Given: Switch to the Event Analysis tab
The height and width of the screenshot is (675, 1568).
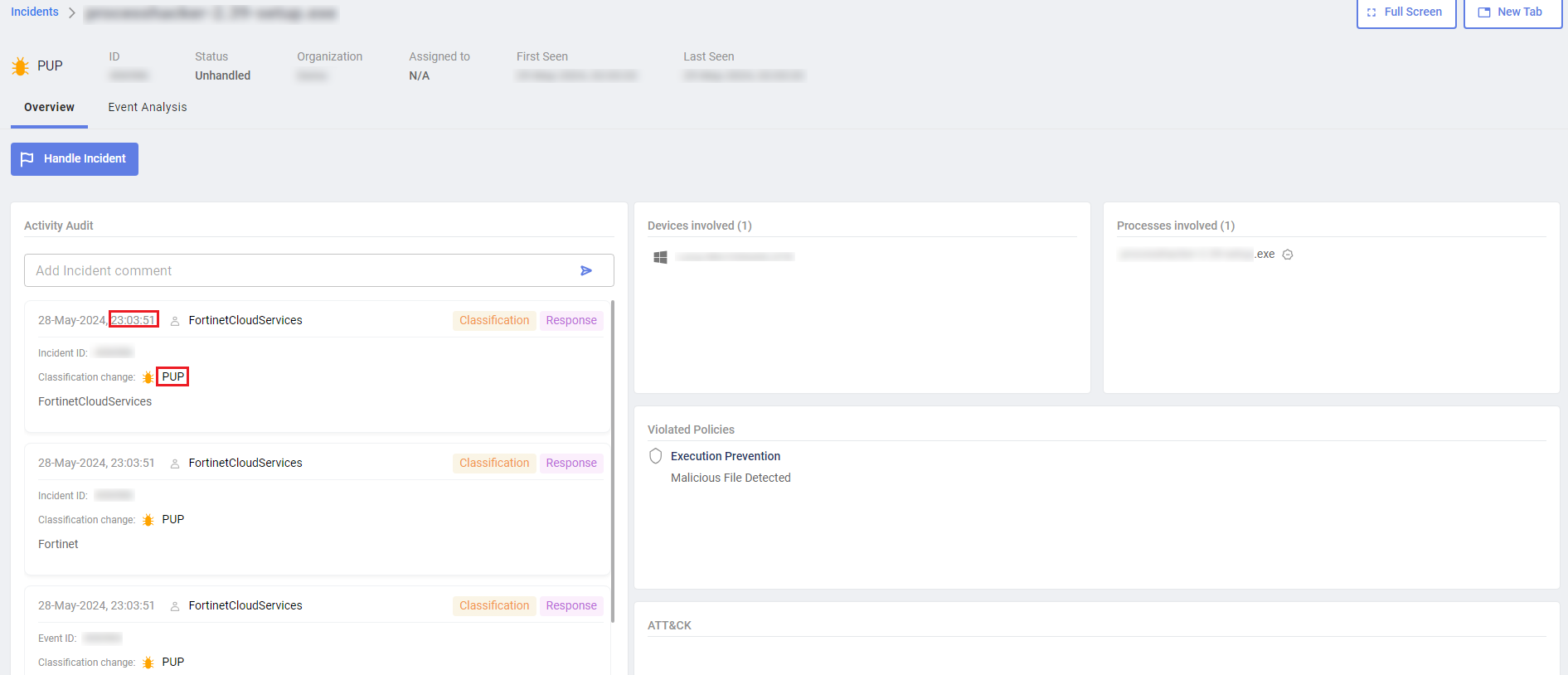Looking at the screenshot, I should click(148, 107).
